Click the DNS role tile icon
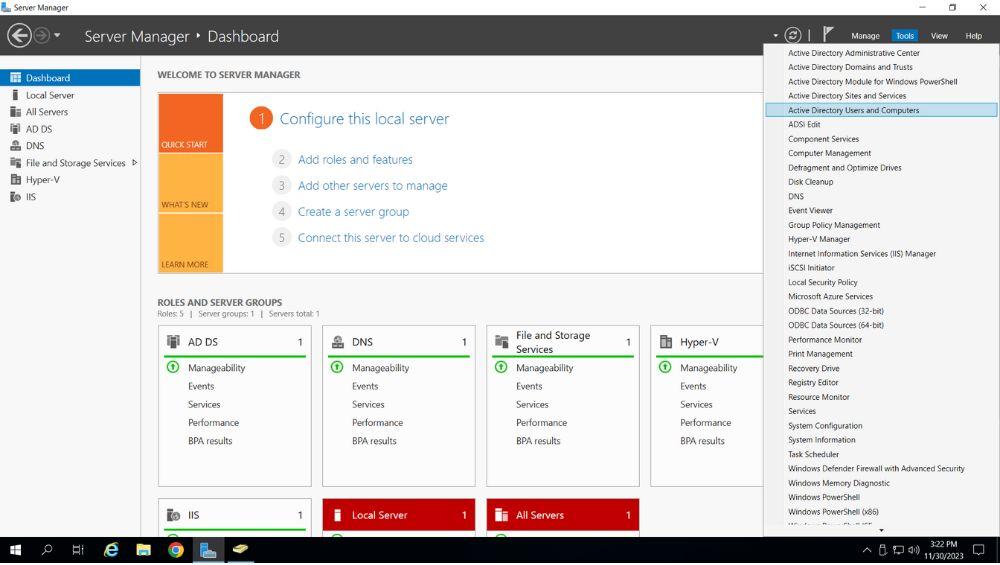1000x565 pixels. click(x=337, y=342)
